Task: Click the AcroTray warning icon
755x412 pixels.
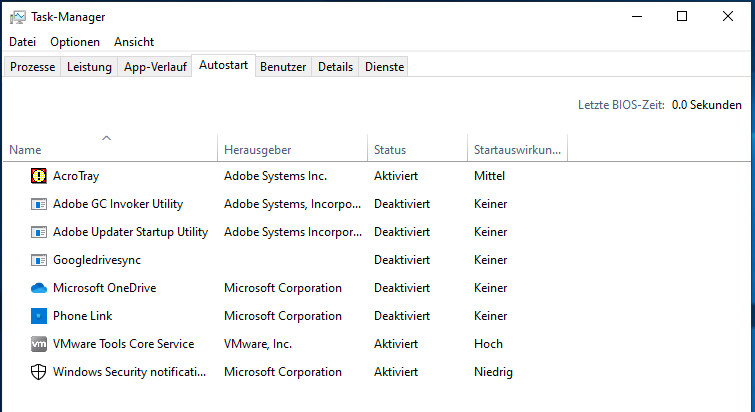Action: coord(39,176)
